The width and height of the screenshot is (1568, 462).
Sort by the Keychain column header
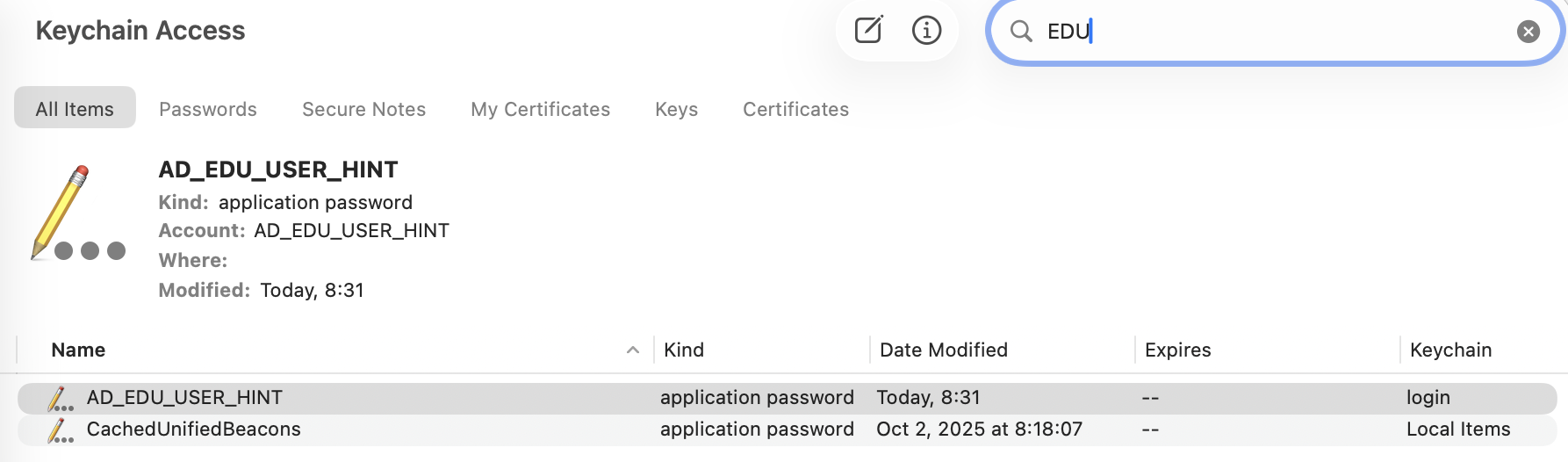coord(1450,350)
